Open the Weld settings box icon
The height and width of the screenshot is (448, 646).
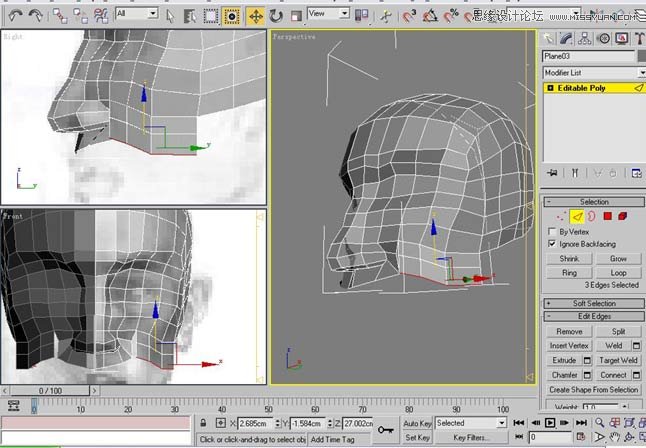coord(637,345)
